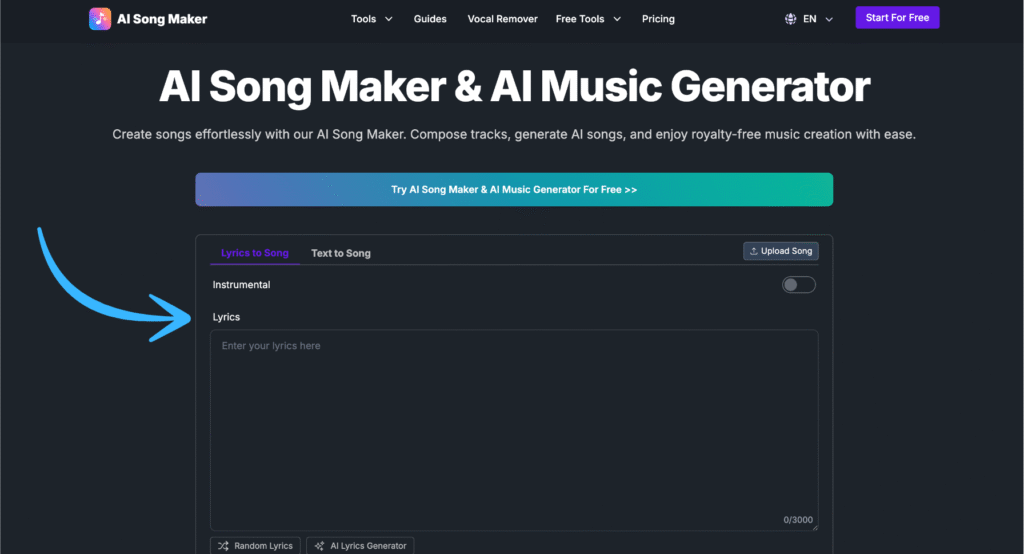1024x554 pixels.
Task: Open the Guides menu item
Action: point(430,19)
